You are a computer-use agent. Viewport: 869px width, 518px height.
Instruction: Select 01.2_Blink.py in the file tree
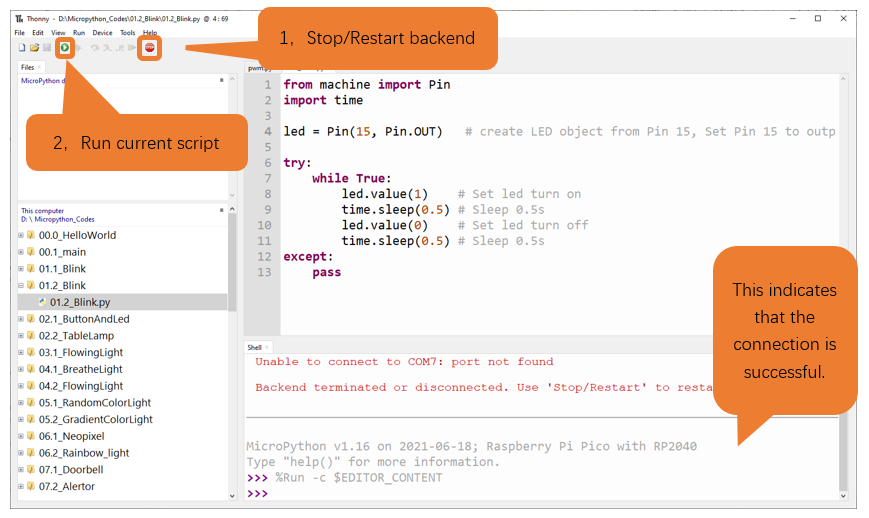(122, 302)
